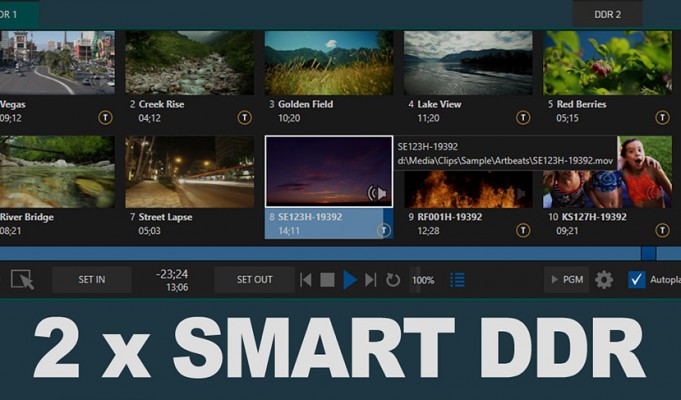Select the RF001H-19392 fire thumbnail

point(468,189)
